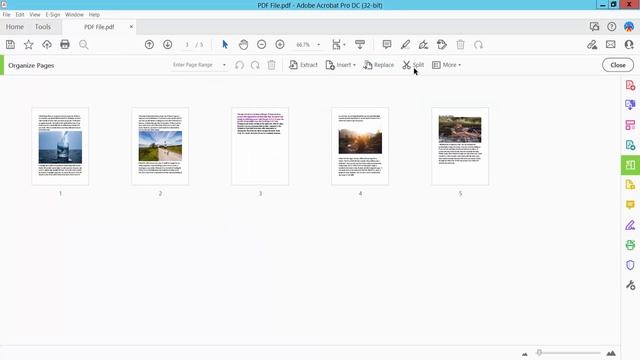The height and width of the screenshot is (360, 640).
Task: Print the file using the printer icon
Action: coord(65,44)
